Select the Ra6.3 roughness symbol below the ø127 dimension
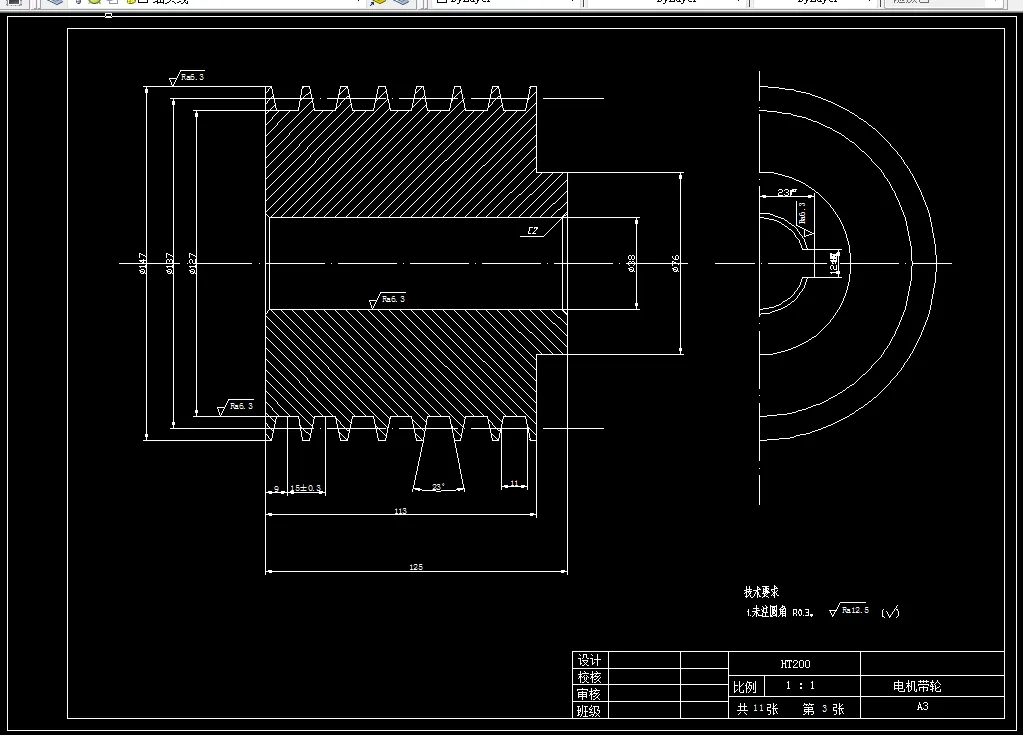The image size is (1023, 735). 235,407
